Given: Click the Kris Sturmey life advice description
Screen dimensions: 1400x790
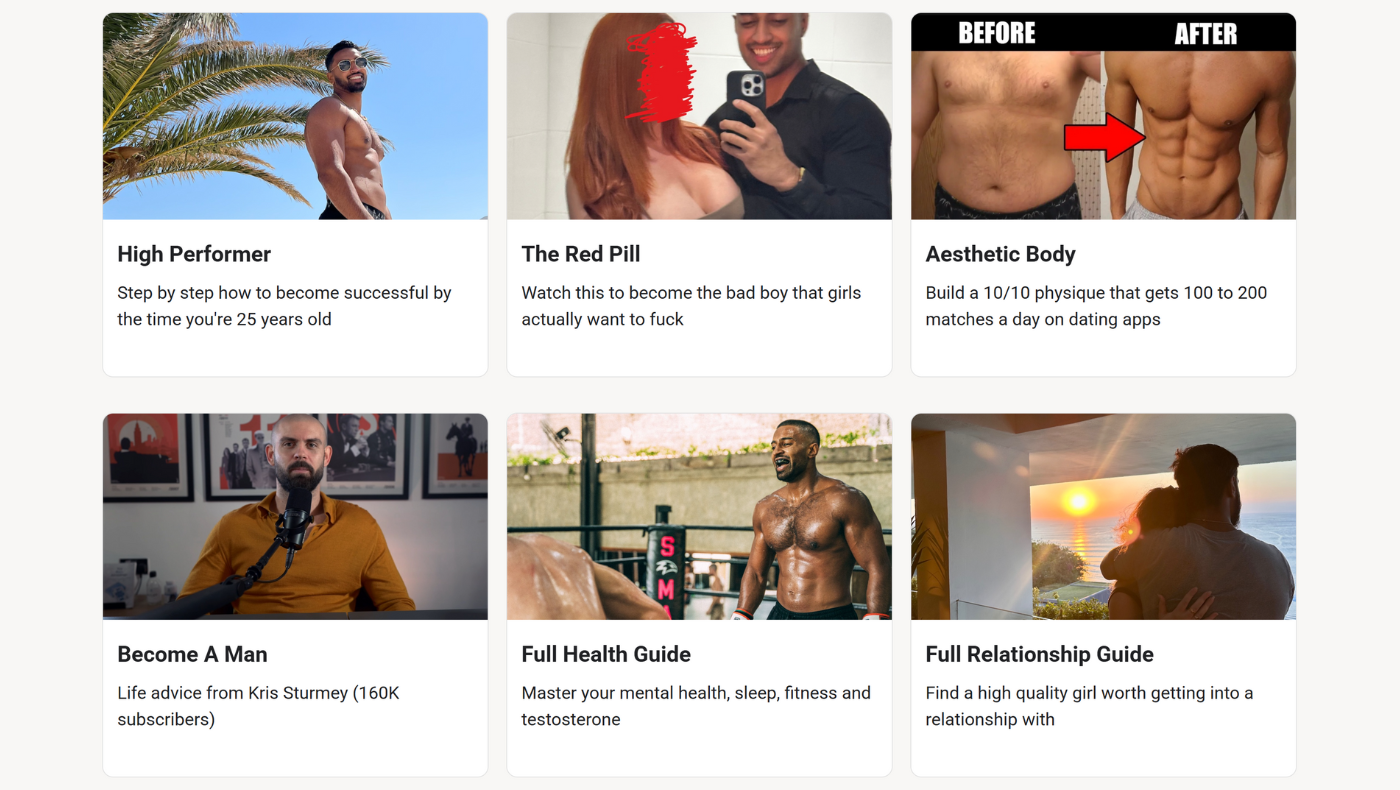Looking at the screenshot, I should pyautogui.click(x=258, y=706).
